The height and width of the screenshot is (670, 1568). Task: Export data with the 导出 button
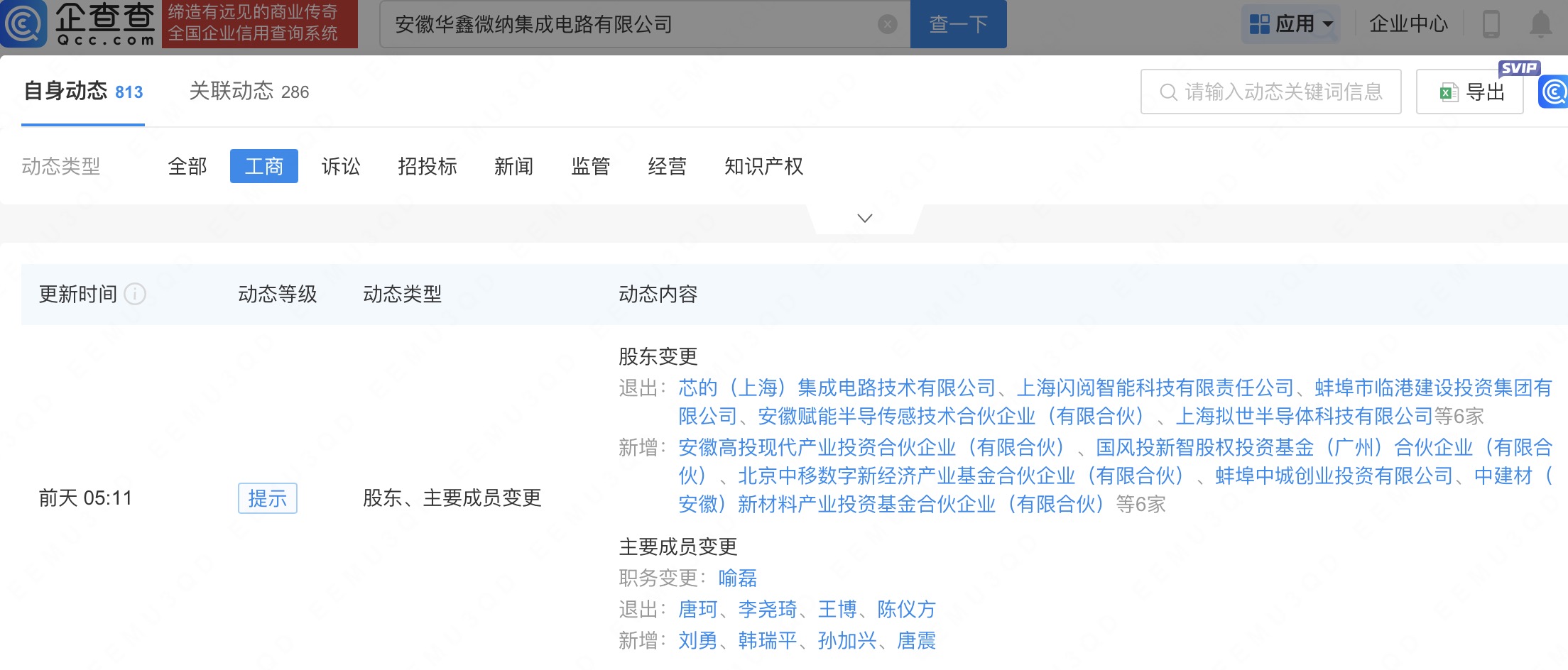coord(1469,92)
